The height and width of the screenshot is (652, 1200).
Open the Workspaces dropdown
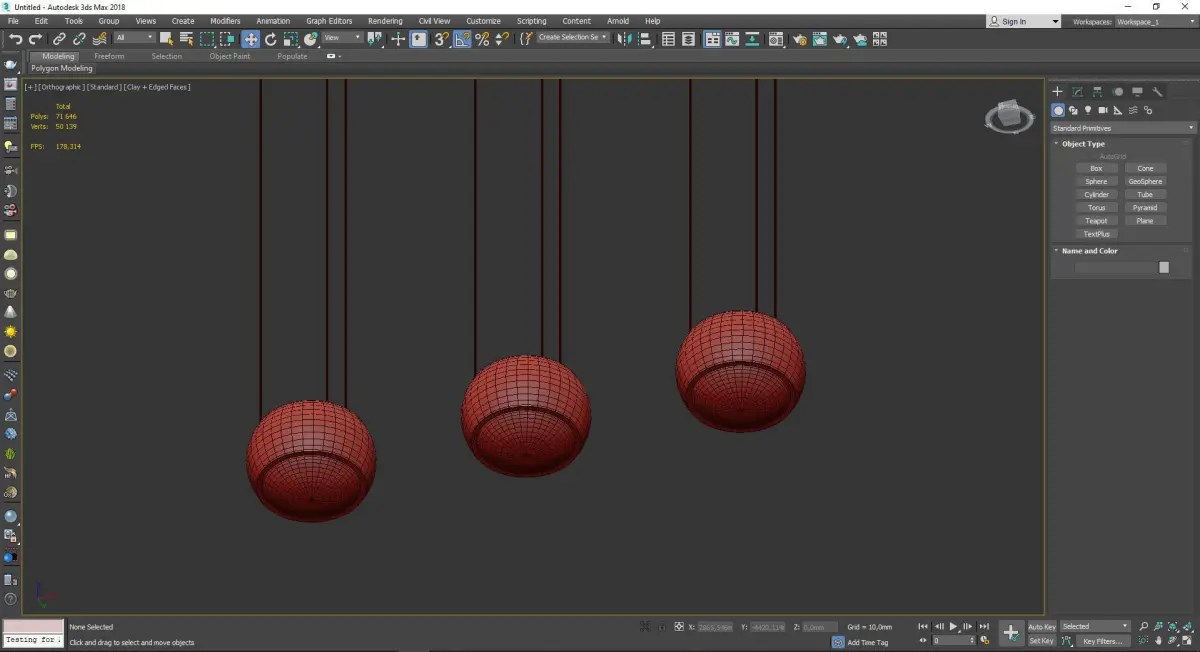(x=1154, y=21)
